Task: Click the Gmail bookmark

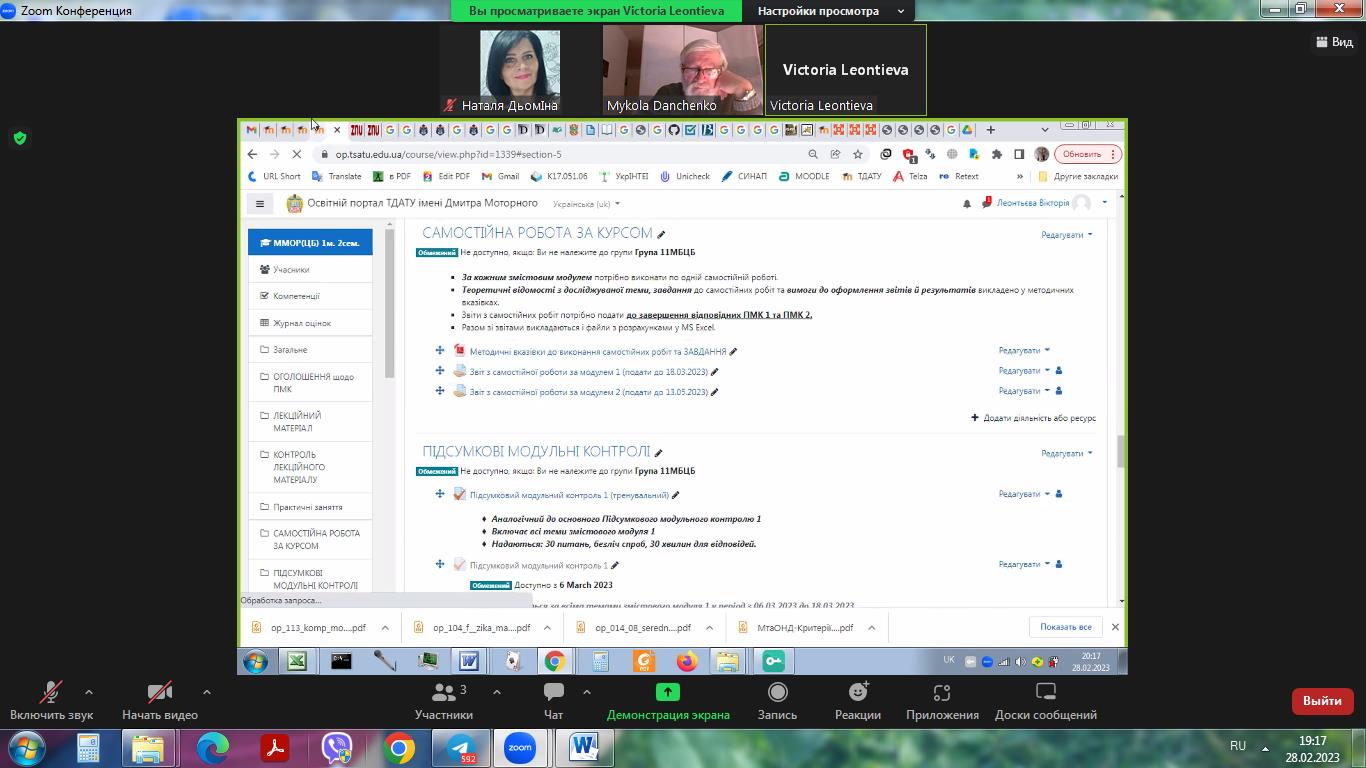Action: tap(500, 176)
